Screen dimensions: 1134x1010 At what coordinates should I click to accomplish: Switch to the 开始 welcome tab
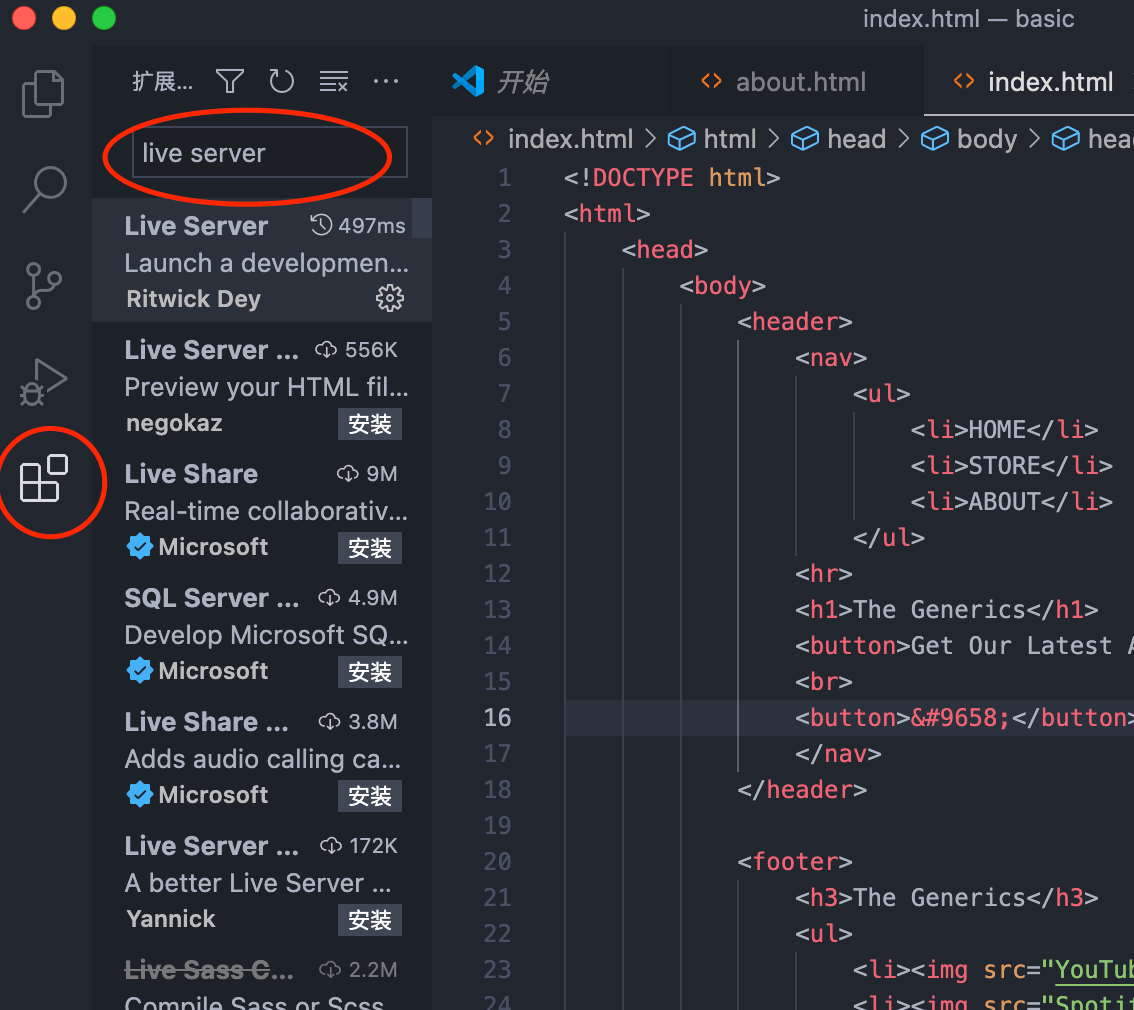524,81
